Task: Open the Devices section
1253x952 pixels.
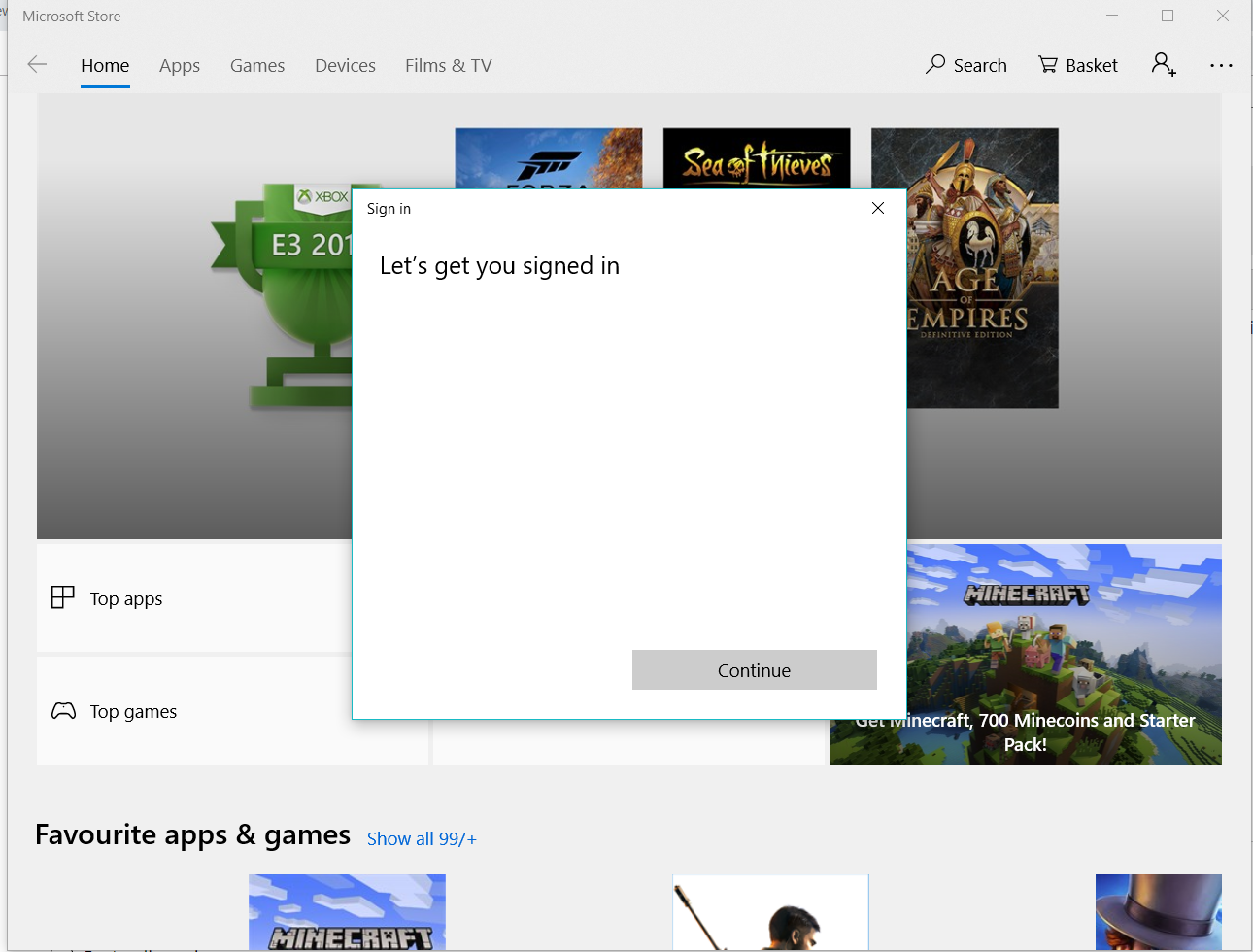Action: coord(345,65)
